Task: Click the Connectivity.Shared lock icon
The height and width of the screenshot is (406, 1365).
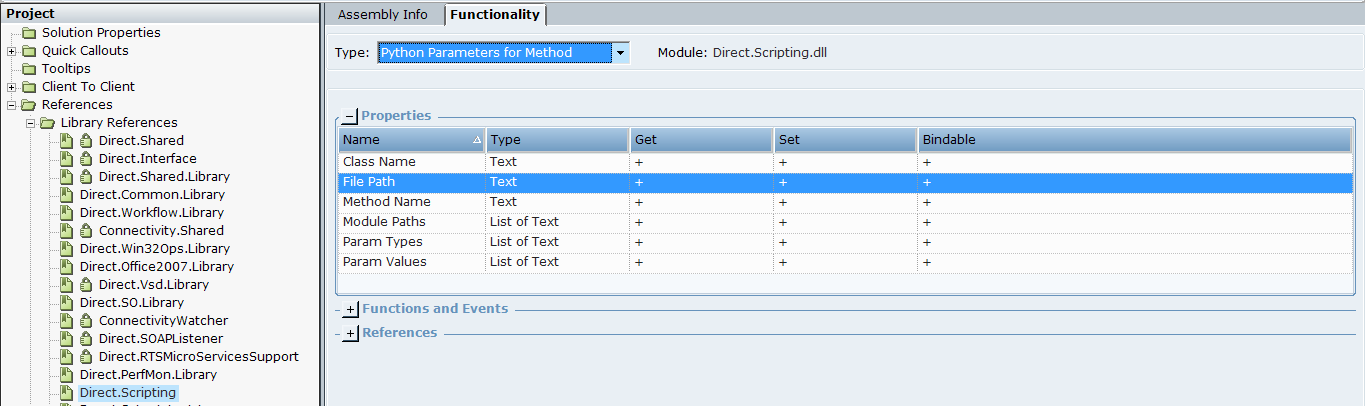Action: tap(86, 231)
